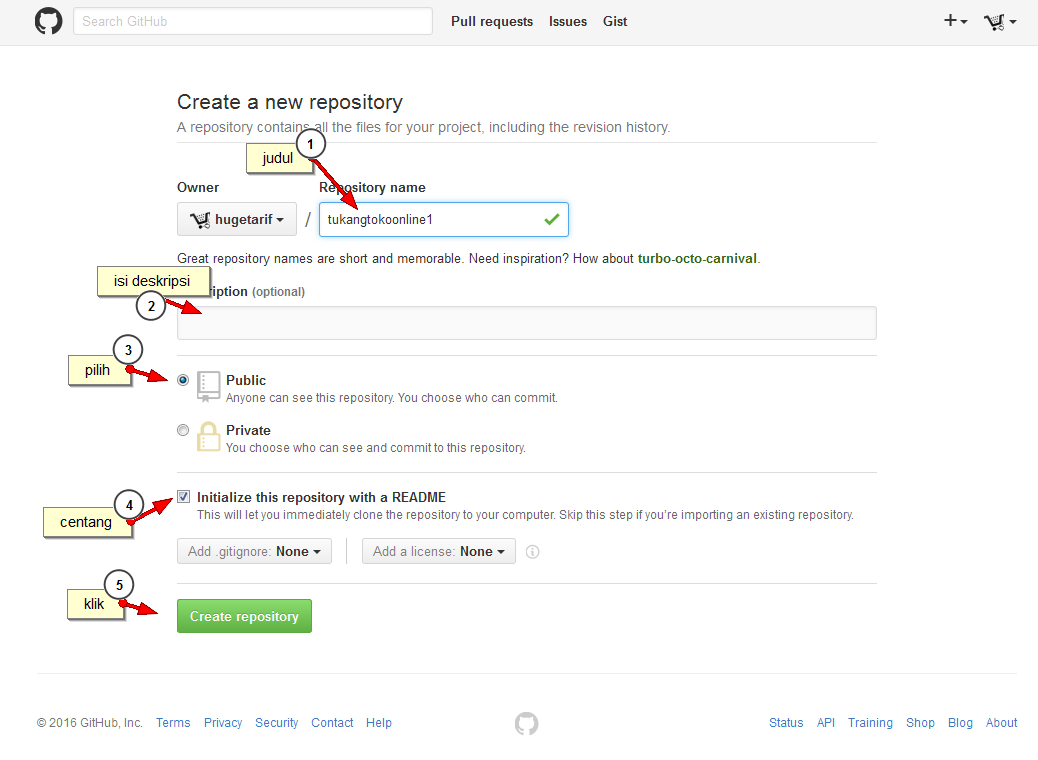
Task: Focus the Description input field
Action: point(526,323)
